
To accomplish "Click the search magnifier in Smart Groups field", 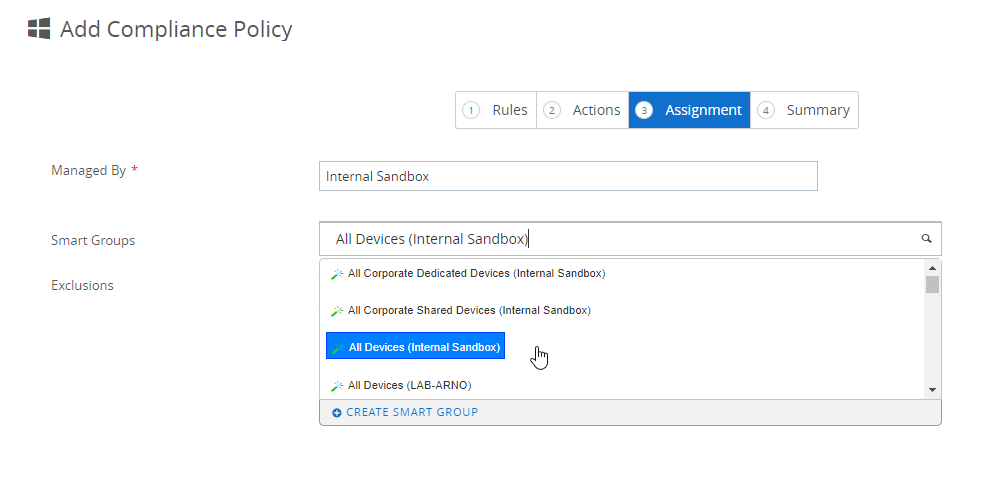I will (x=926, y=239).
